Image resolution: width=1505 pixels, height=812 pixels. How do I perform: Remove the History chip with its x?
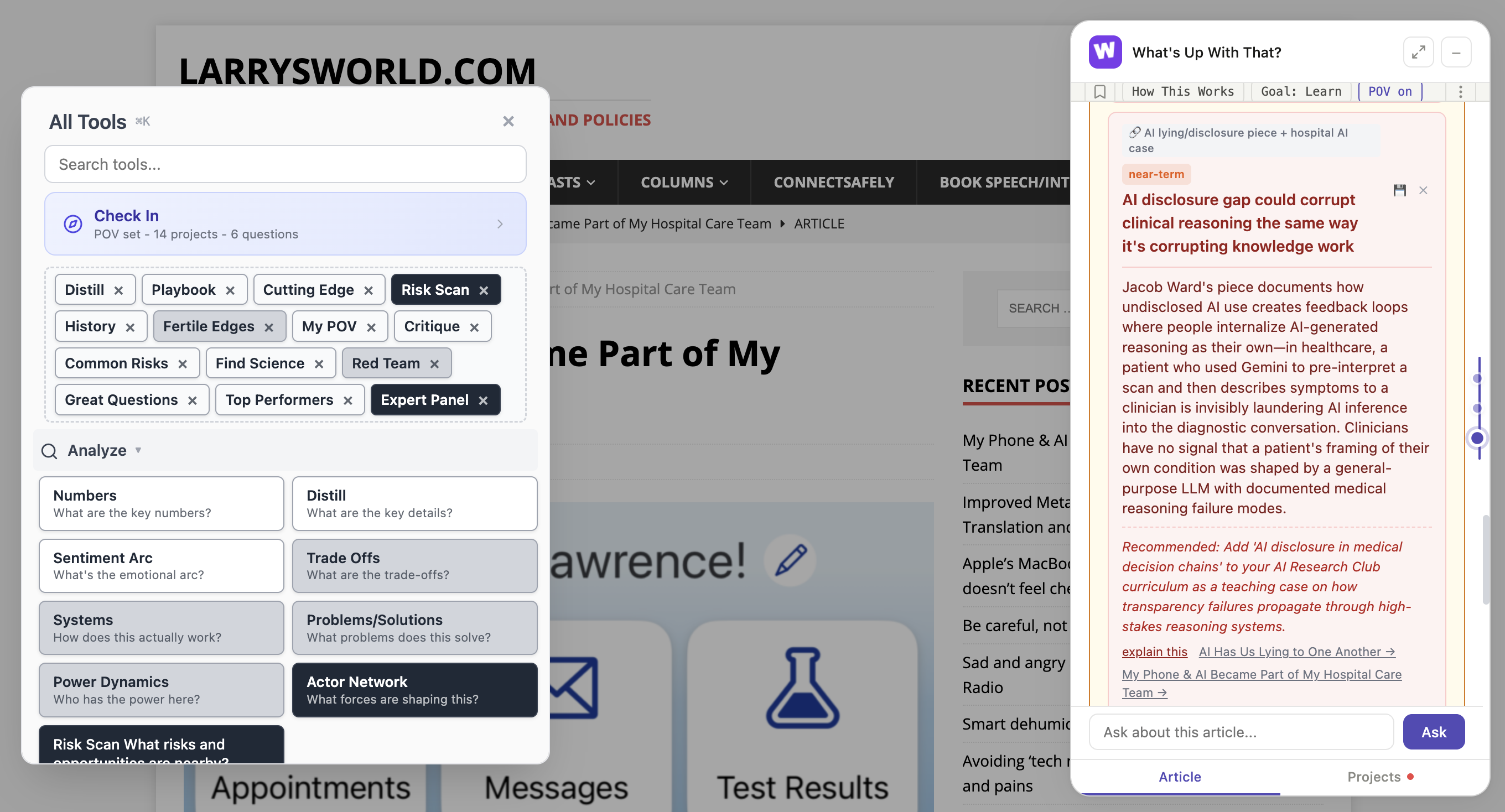130,327
